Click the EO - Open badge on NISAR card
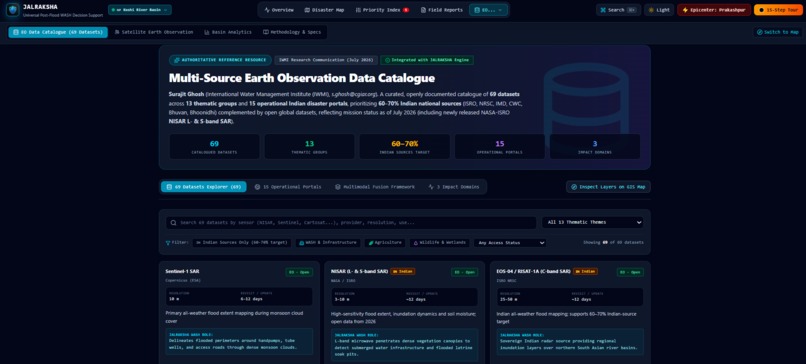806x364 pixels. tap(464, 271)
